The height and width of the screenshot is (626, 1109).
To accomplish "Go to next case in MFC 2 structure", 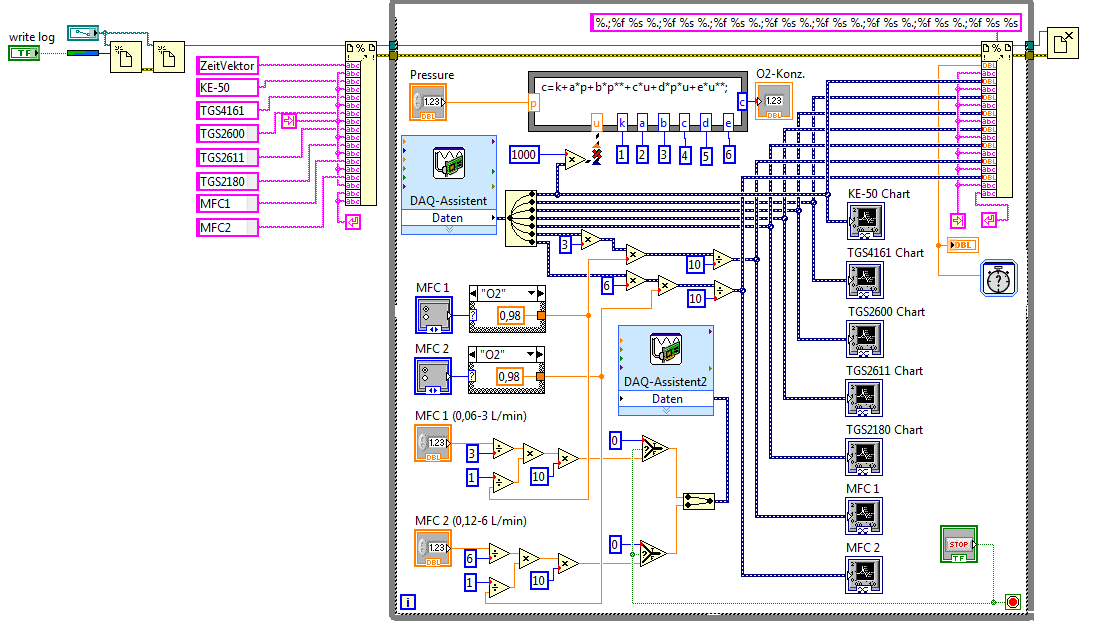I will 541,354.
